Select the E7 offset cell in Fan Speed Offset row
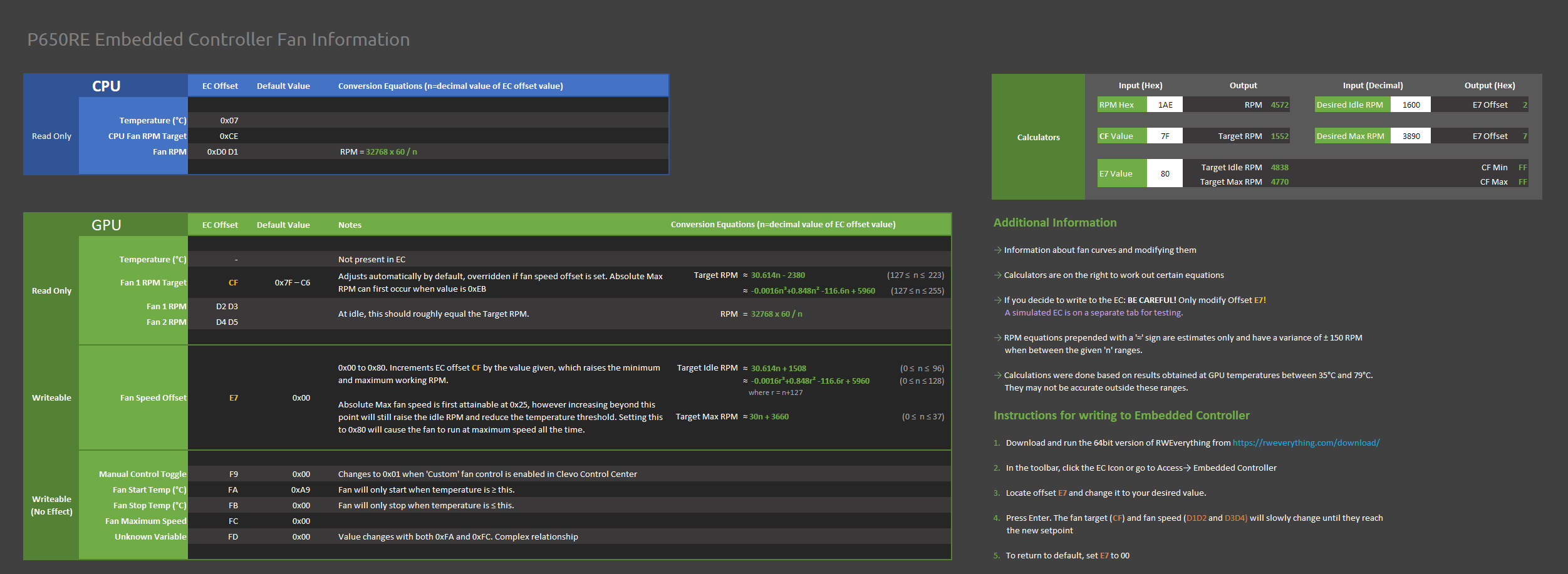The image size is (1568, 574). [x=234, y=397]
